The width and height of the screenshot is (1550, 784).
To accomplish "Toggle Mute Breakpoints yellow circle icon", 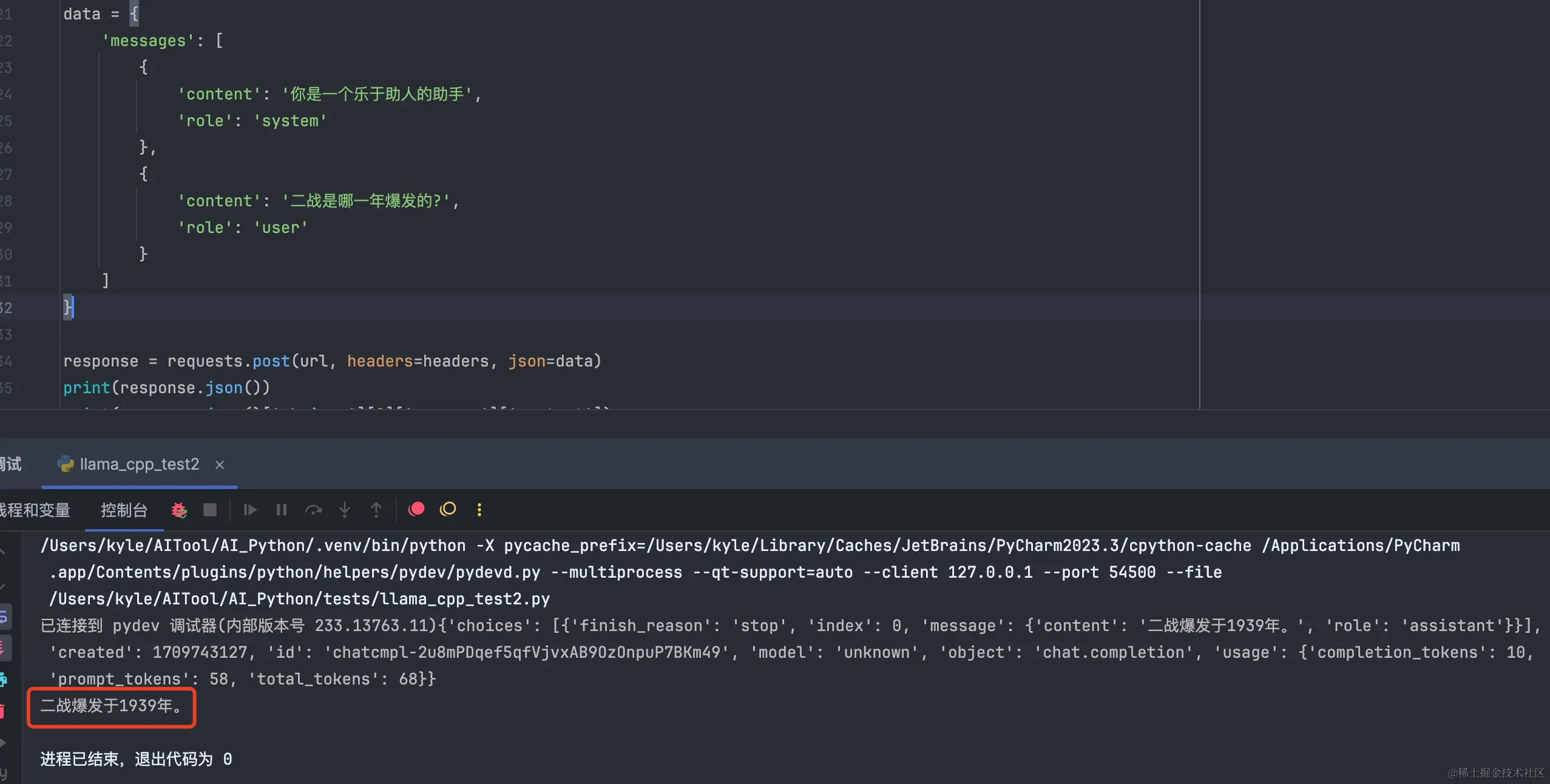I will (448, 509).
